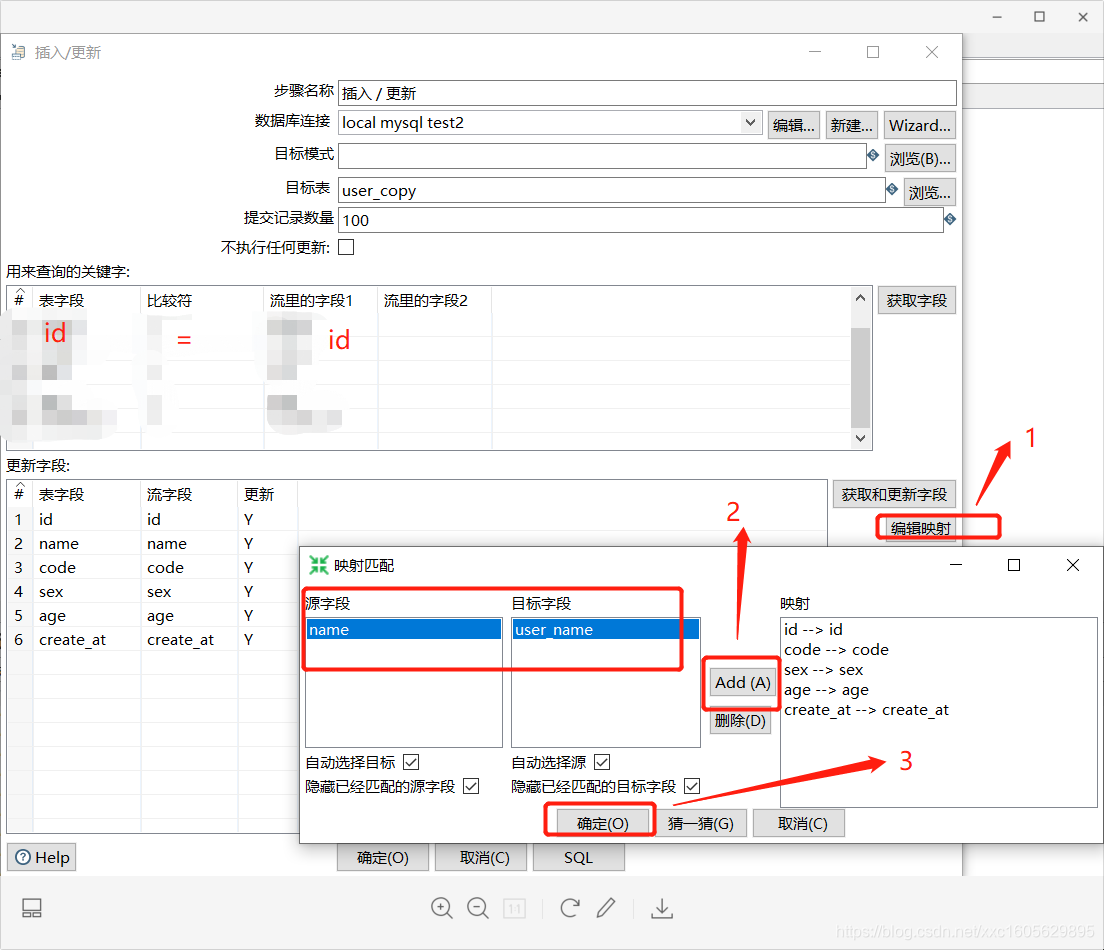The height and width of the screenshot is (950, 1104).
Task: Confirm mapping with 确定(O)
Action: (x=603, y=823)
